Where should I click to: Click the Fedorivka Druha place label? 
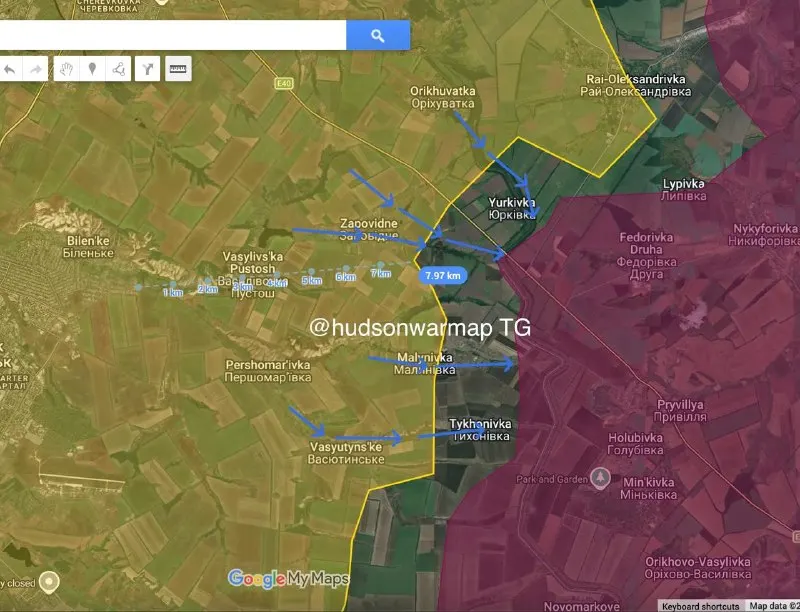(x=646, y=256)
